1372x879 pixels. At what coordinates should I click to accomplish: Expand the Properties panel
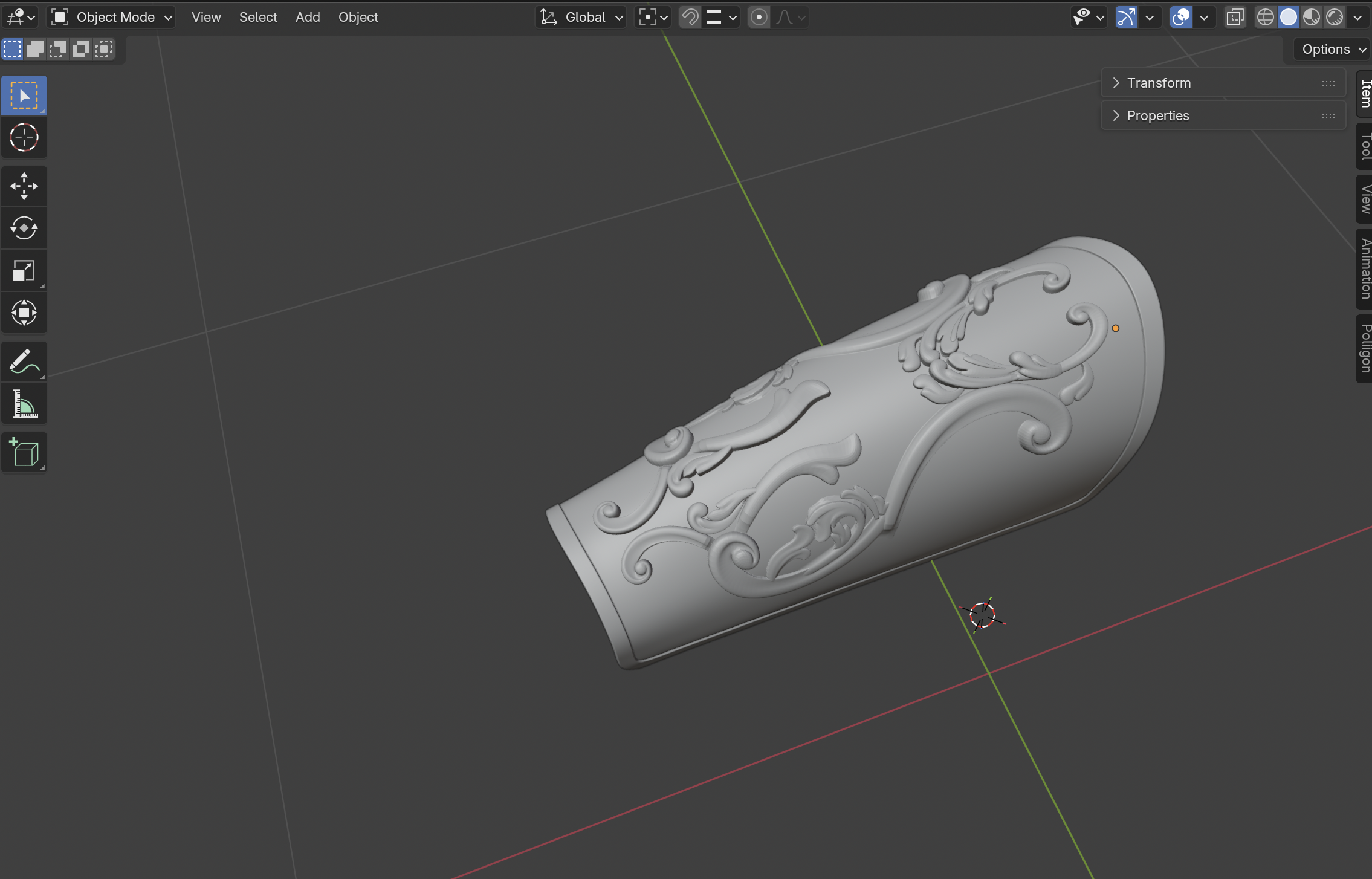coord(1157,115)
